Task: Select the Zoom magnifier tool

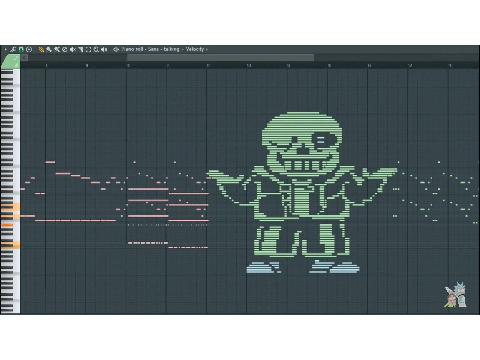Action: click(x=96, y=49)
